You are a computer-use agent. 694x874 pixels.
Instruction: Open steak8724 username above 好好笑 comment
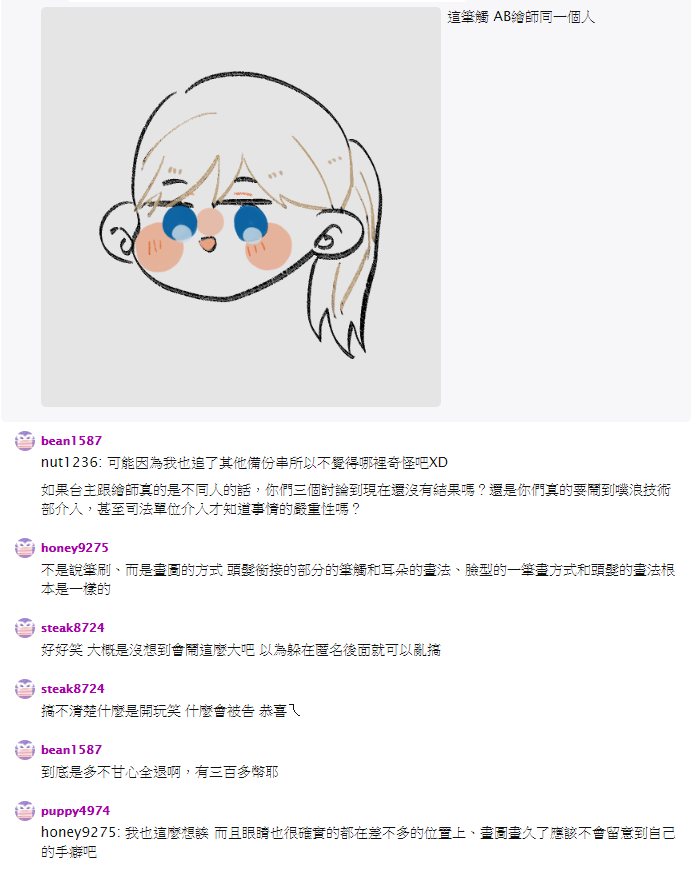click(72, 628)
